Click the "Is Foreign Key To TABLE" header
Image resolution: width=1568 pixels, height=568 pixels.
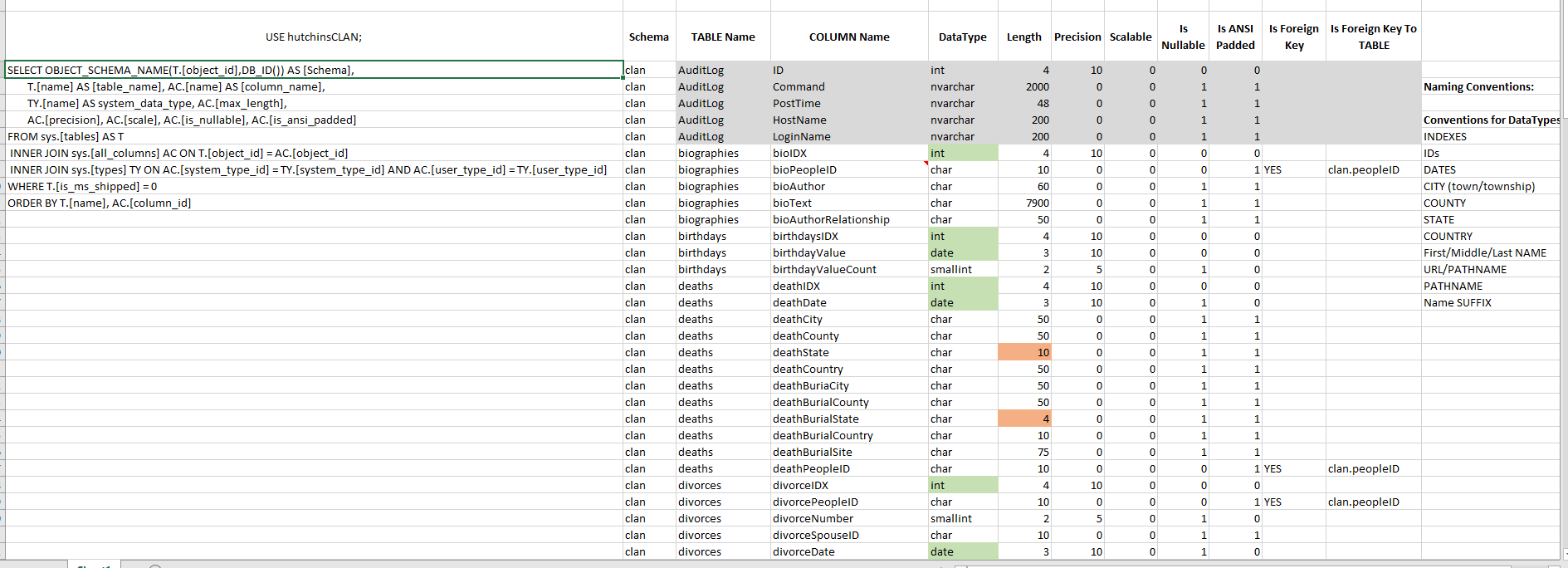tap(1373, 37)
